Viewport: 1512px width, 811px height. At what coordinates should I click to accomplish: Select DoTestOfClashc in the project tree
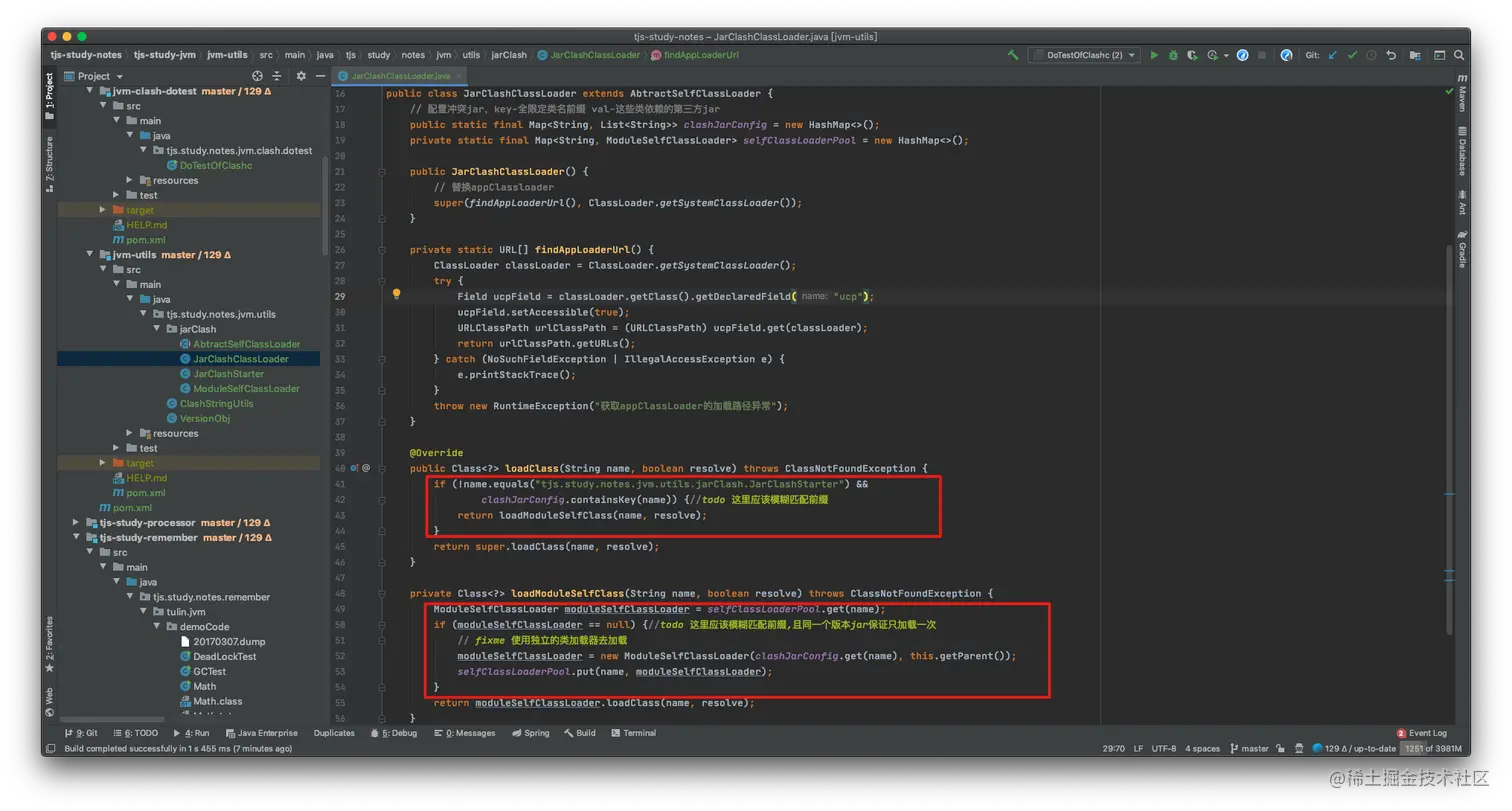(x=216, y=165)
